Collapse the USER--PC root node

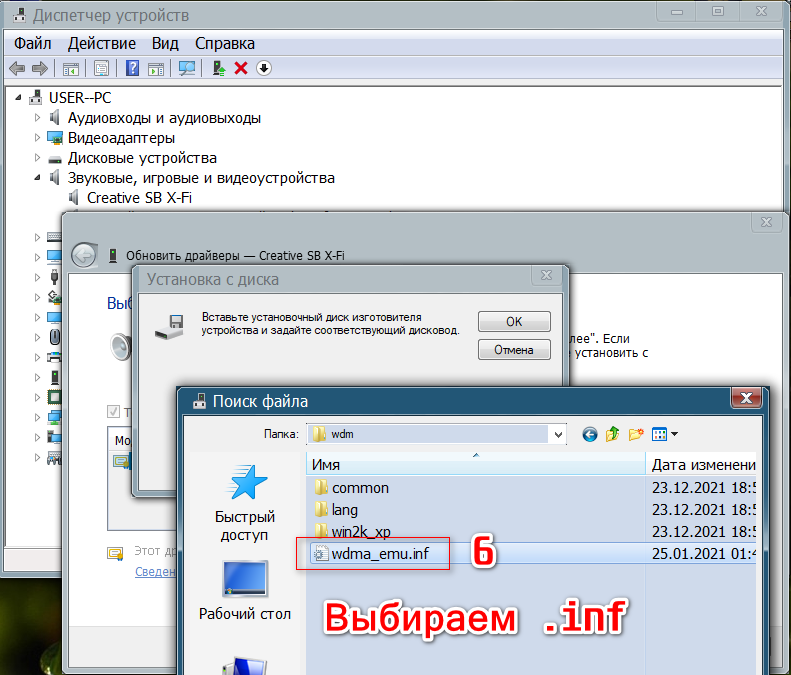point(18,97)
